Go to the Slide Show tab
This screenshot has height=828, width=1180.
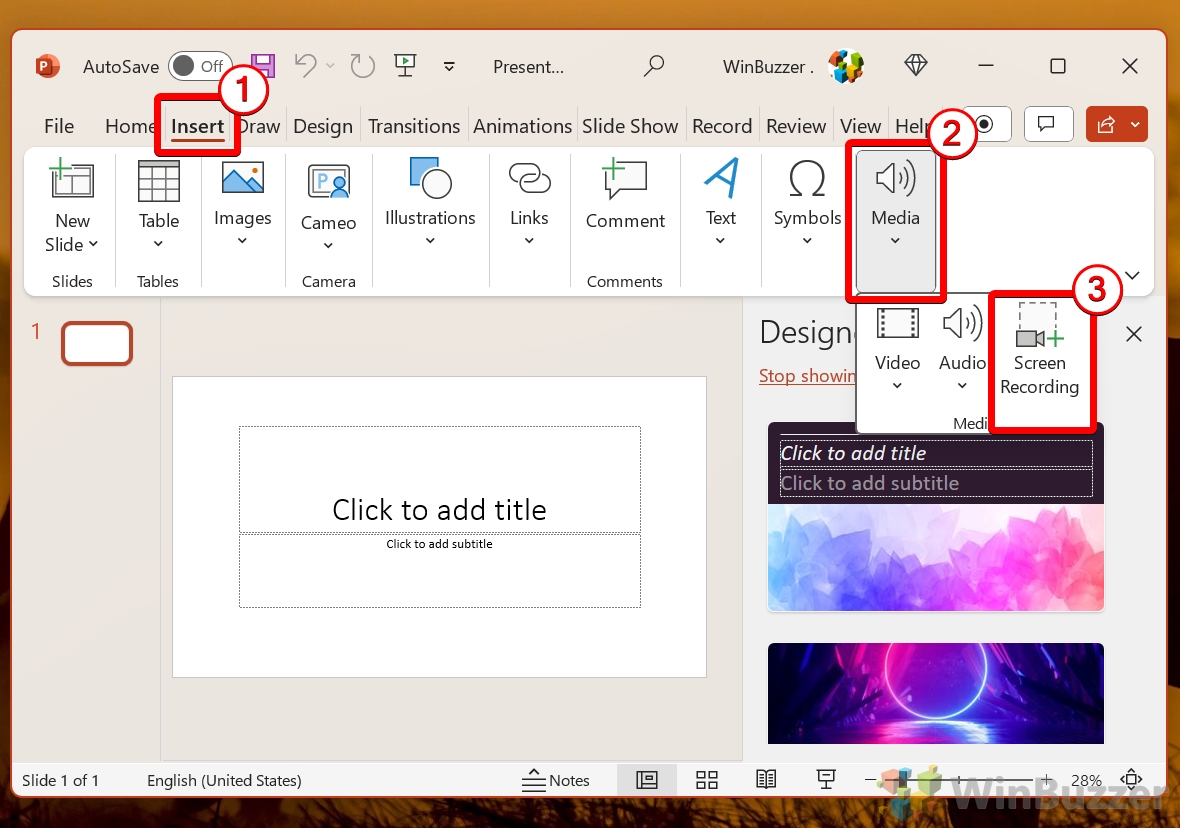[x=630, y=126]
